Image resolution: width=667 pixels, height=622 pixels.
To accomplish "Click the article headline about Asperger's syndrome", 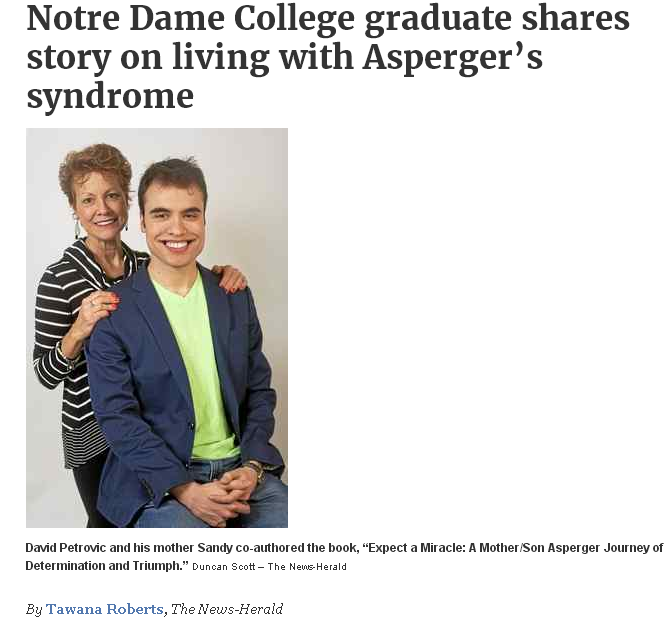I will (328, 57).
